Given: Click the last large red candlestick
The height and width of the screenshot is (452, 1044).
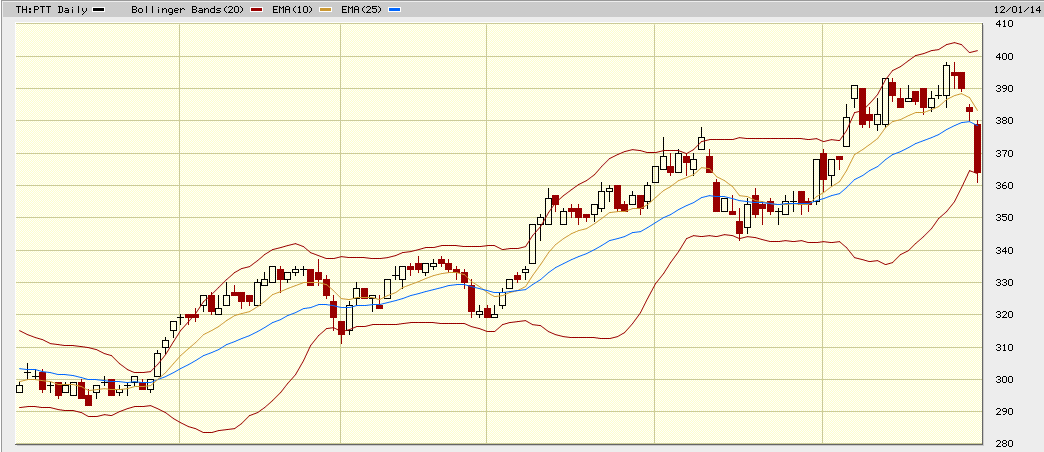Looking at the screenshot, I should click(x=977, y=147).
